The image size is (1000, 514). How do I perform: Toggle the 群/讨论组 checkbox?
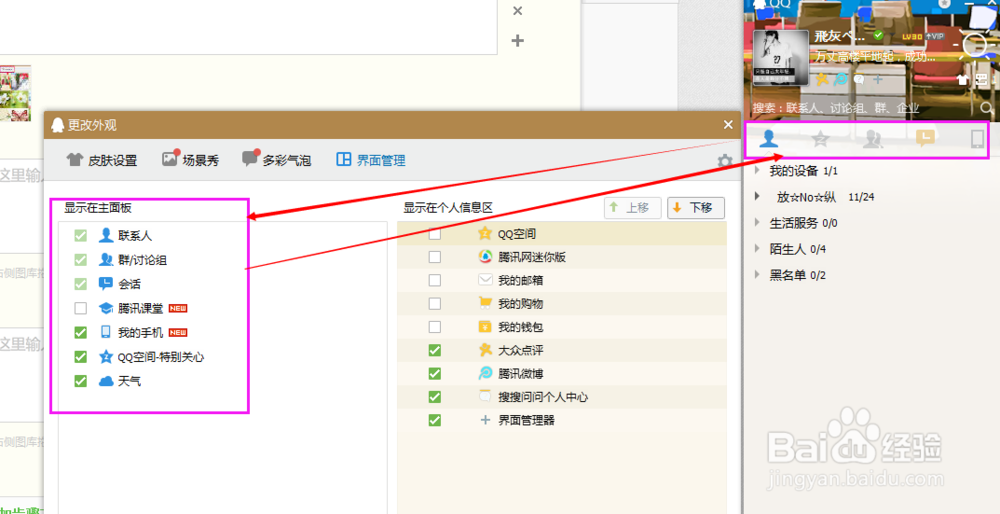tap(80, 260)
